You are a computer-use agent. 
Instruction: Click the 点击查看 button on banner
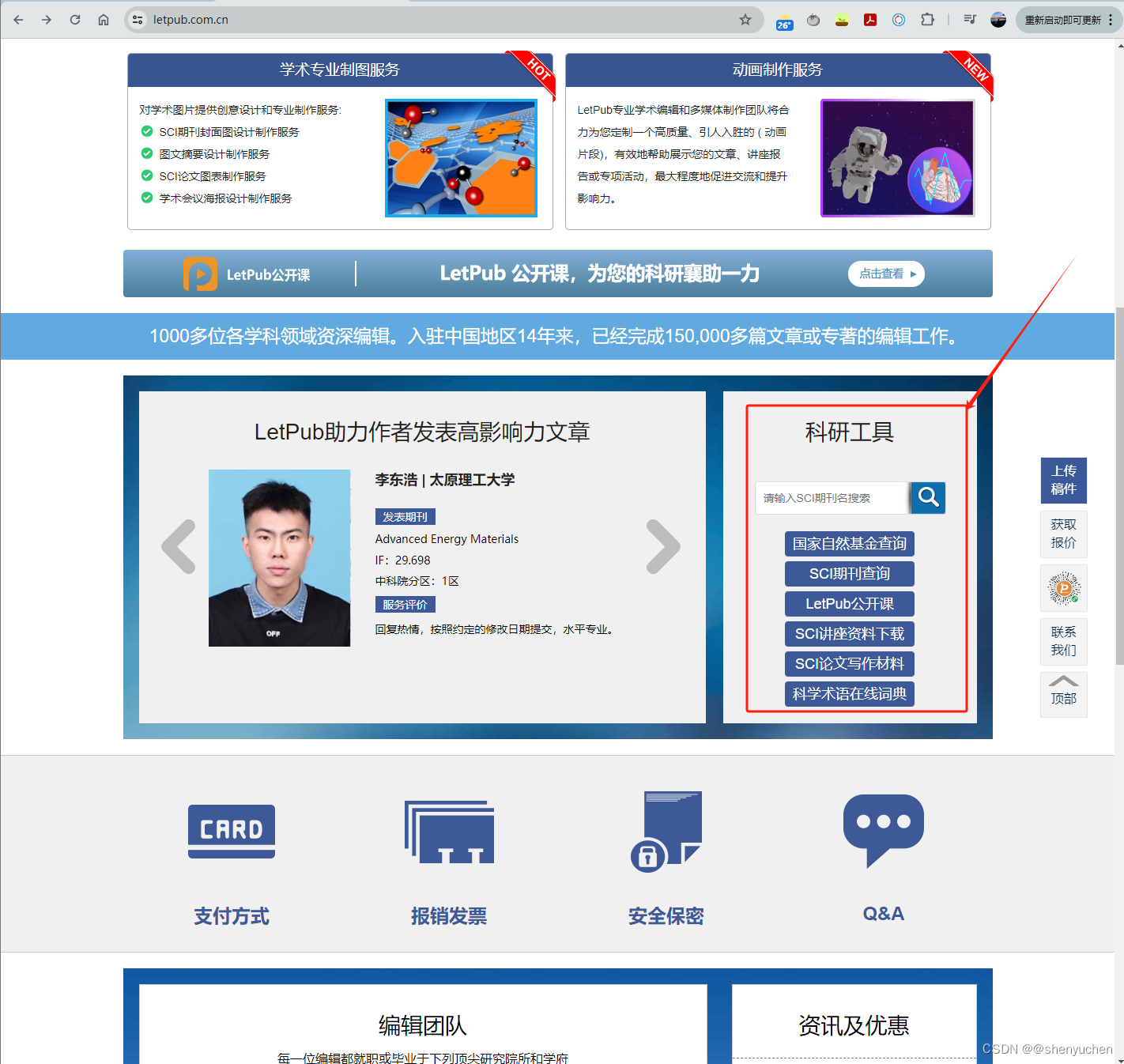(886, 274)
